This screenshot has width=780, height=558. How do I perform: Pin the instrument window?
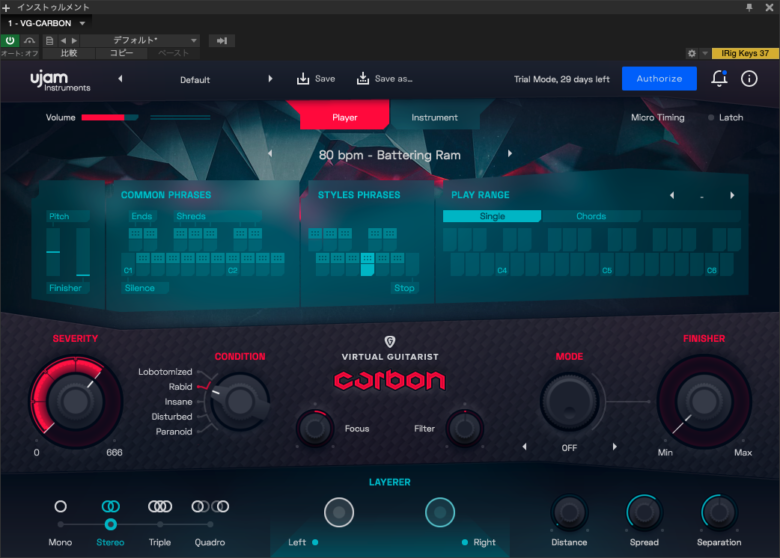coord(749,7)
